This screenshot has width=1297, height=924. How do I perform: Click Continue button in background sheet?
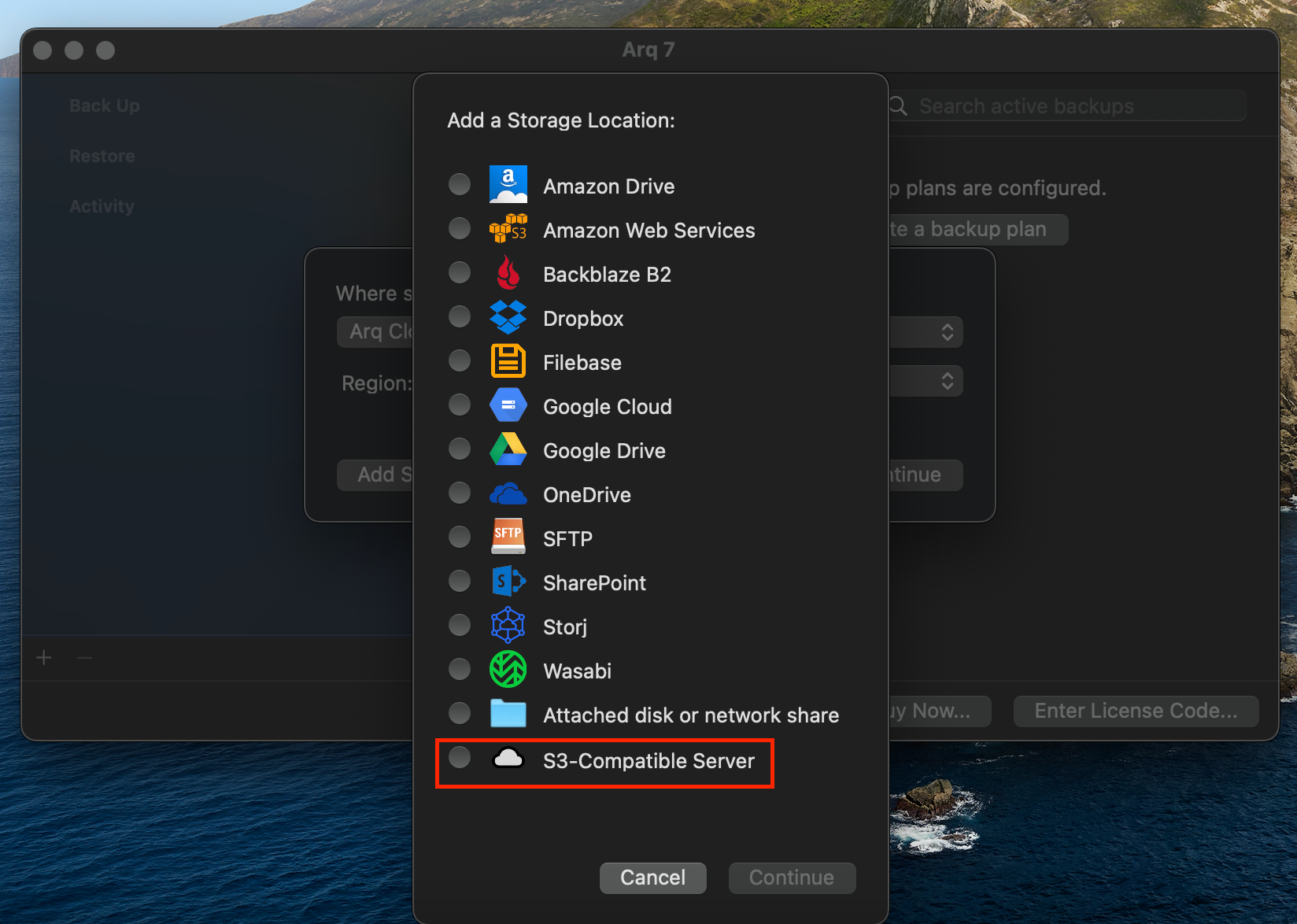926,475
